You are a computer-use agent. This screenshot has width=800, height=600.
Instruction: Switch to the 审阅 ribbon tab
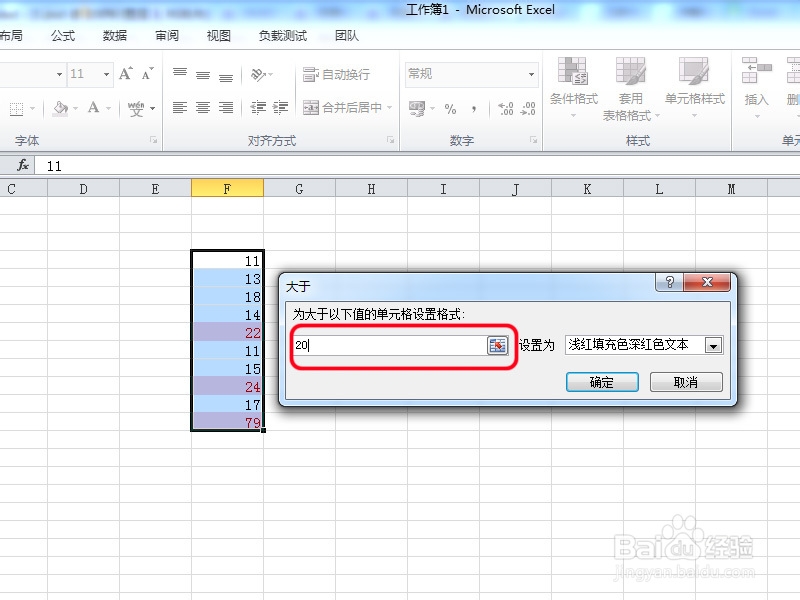[x=166, y=35]
